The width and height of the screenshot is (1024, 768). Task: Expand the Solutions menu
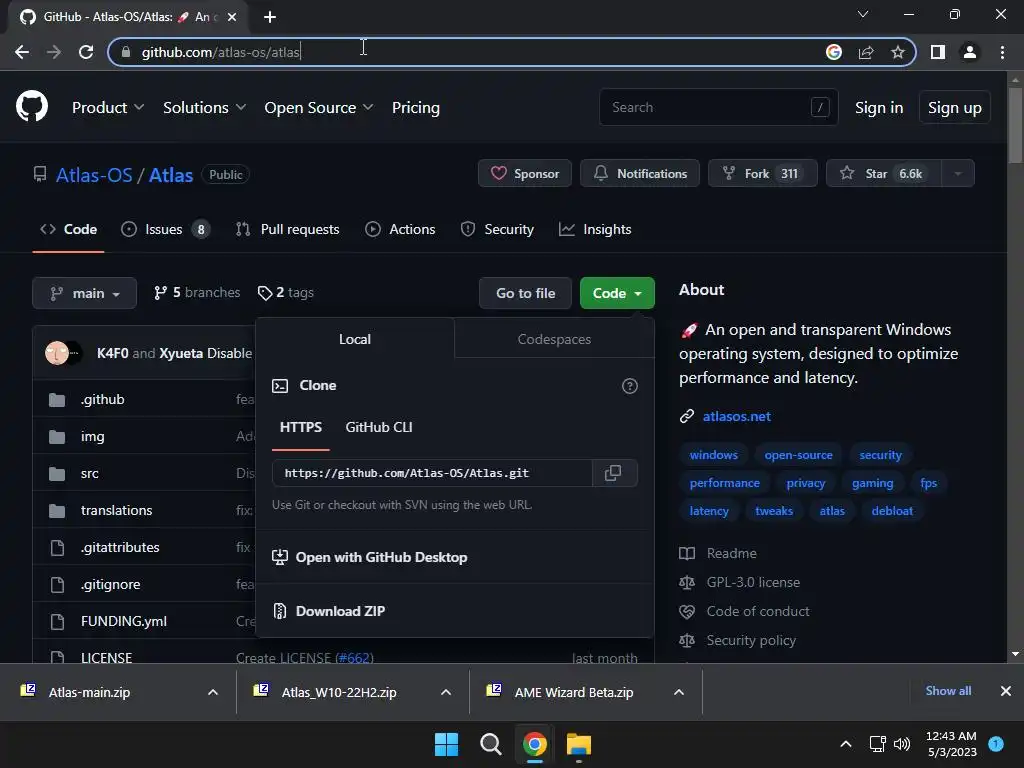[x=204, y=108]
